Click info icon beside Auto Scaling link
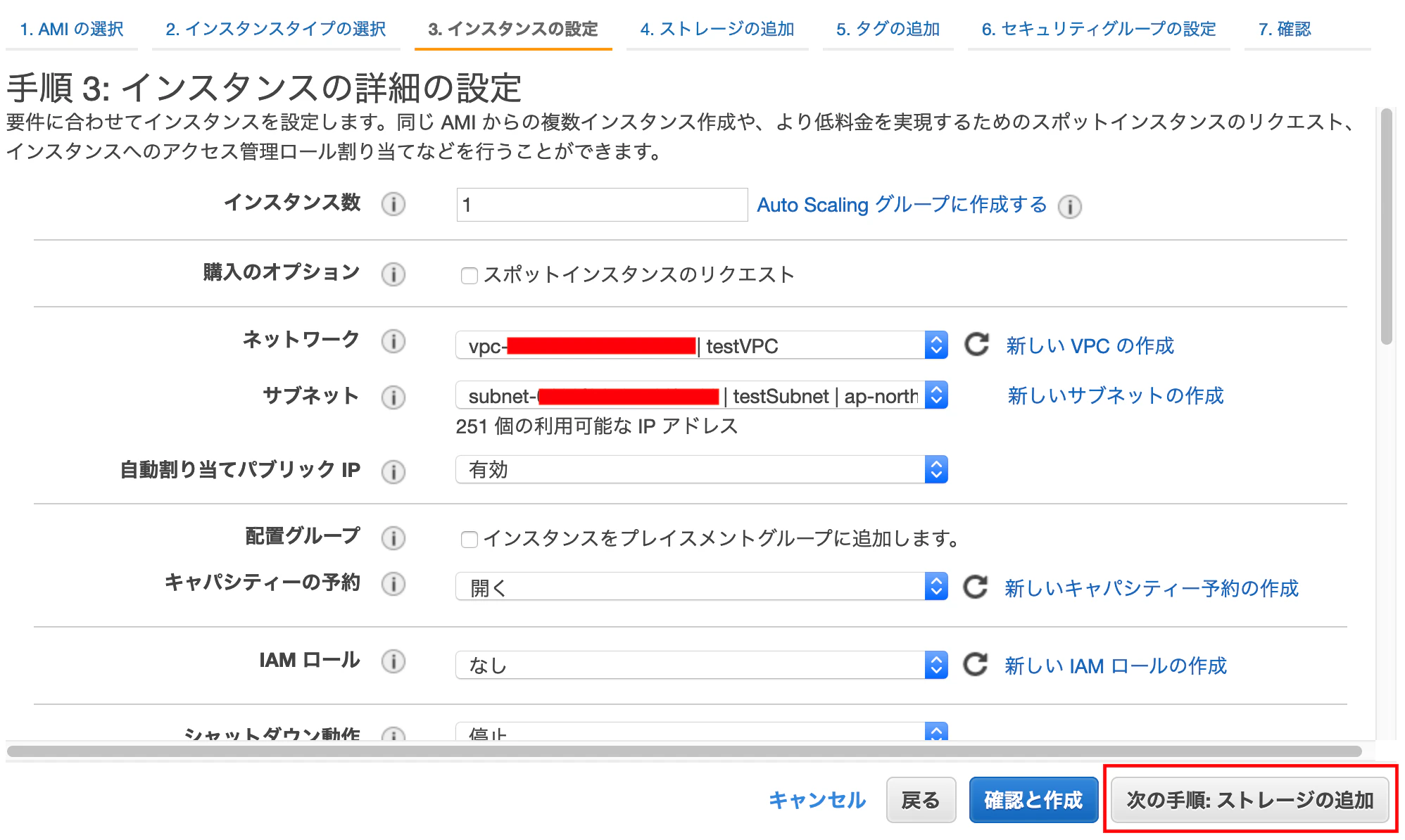Viewport: 1405px width, 840px height. 1069,207
